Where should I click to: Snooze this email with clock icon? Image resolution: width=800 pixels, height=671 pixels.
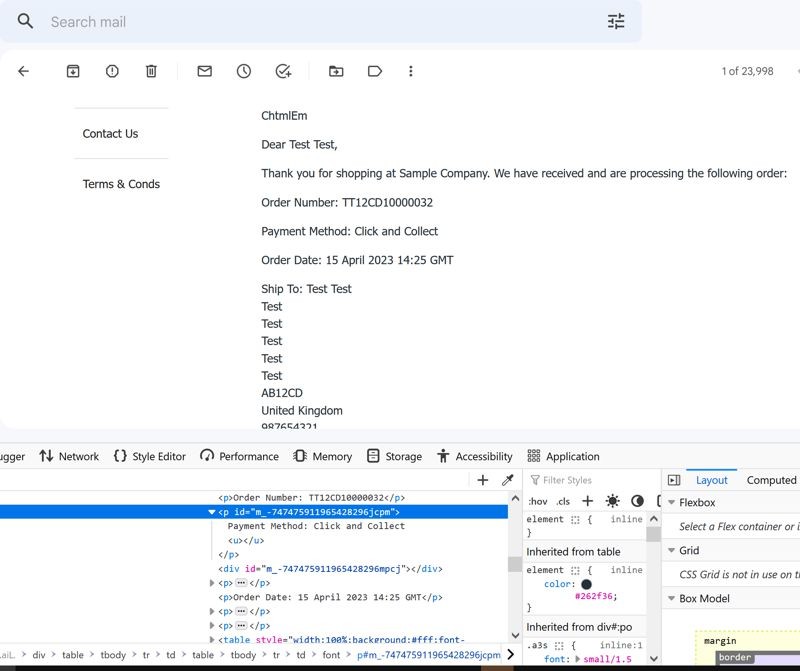point(244,71)
